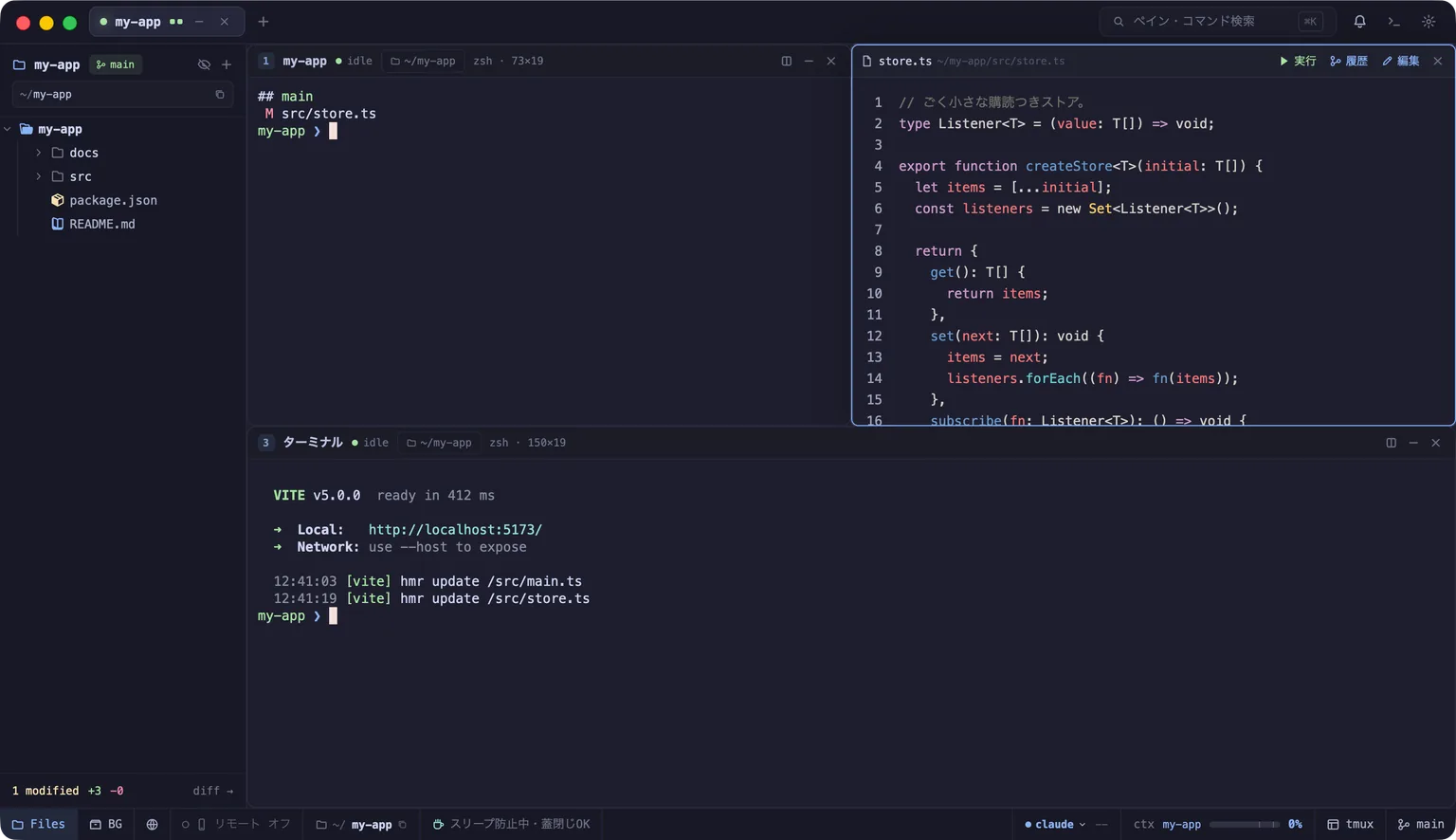Viewport: 1456px width, 840px height.
Task: Collapse the my-app root folder
Action: click(8, 129)
